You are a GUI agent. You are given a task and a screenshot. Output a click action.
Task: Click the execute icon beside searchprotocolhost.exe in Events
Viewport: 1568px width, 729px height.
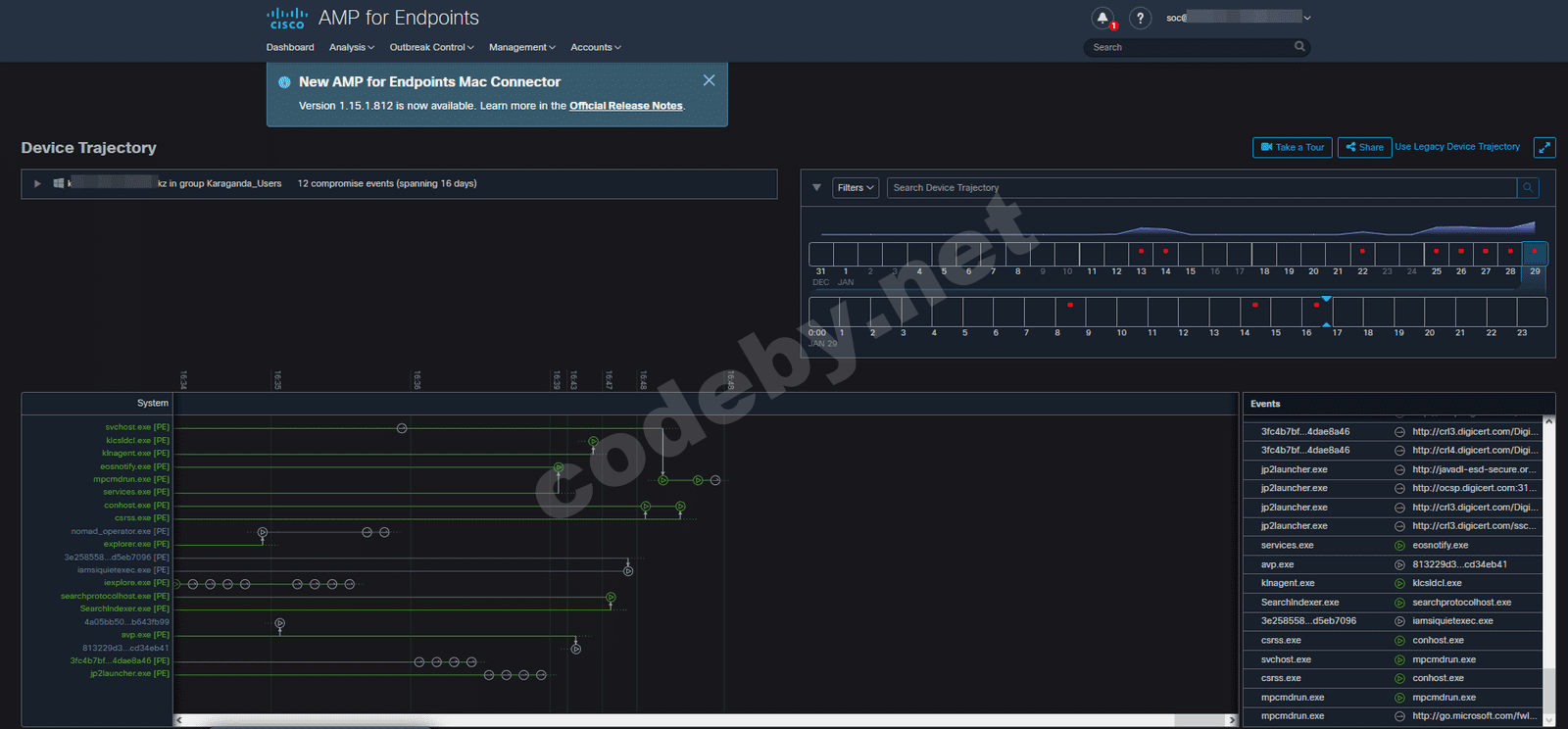1399,603
